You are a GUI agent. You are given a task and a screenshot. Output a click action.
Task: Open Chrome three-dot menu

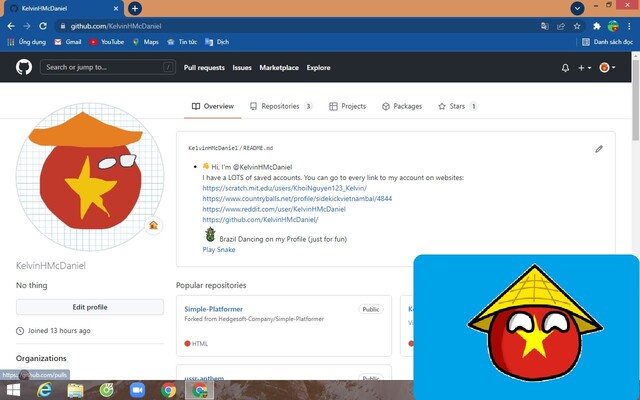629,26
